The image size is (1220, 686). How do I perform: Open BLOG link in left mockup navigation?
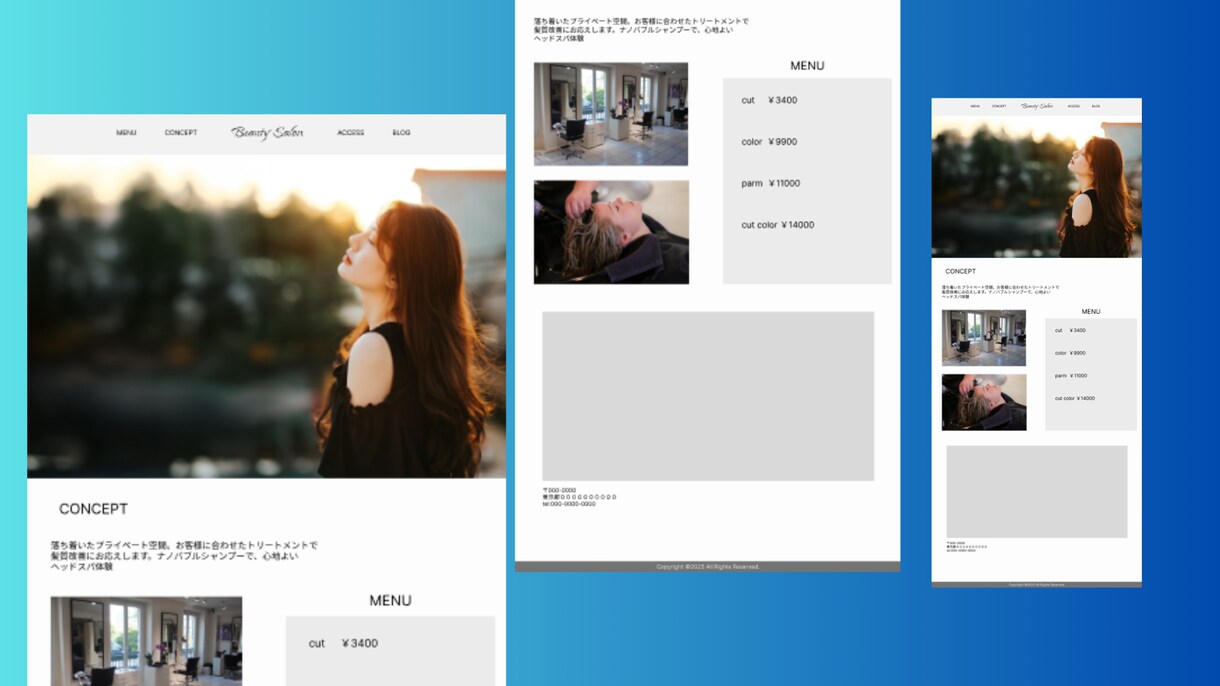(x=401, y=133)
